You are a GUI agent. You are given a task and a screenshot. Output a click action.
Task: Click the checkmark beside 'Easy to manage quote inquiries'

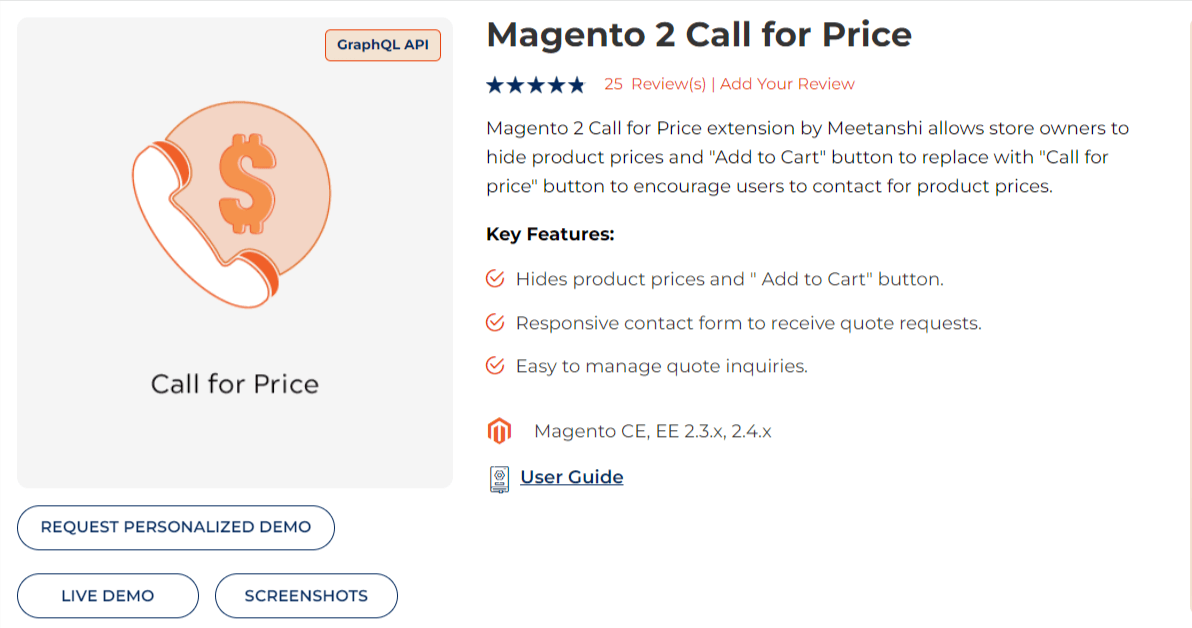click(x=495, y=365)
